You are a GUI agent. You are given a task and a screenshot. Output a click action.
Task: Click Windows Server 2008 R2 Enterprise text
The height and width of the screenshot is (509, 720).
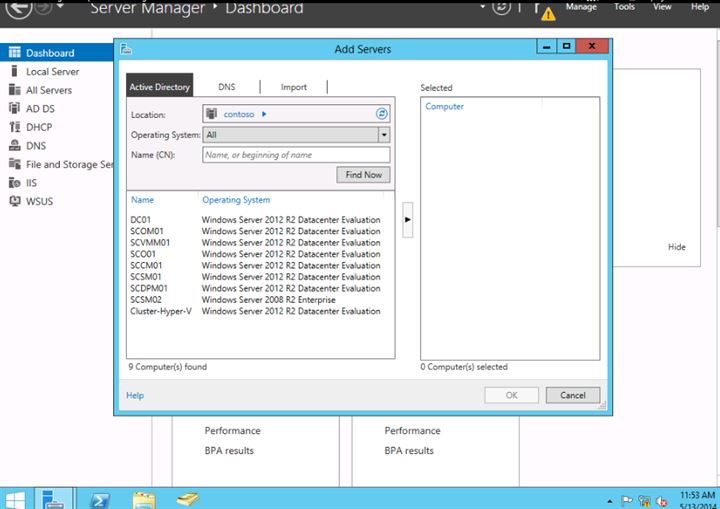point(269,300)
